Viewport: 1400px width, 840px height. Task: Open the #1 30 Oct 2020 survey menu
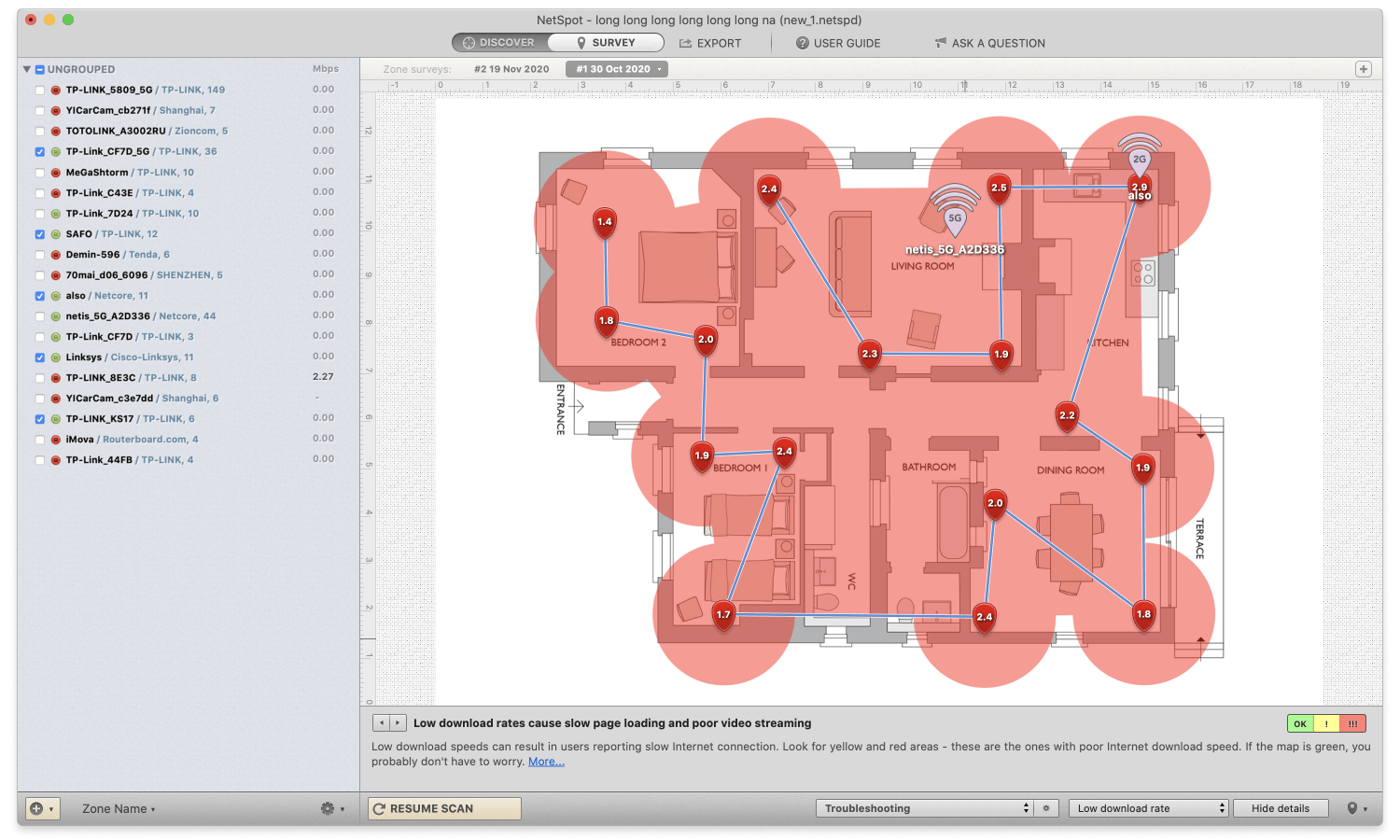pyautogui.click(x=616, y=69)
